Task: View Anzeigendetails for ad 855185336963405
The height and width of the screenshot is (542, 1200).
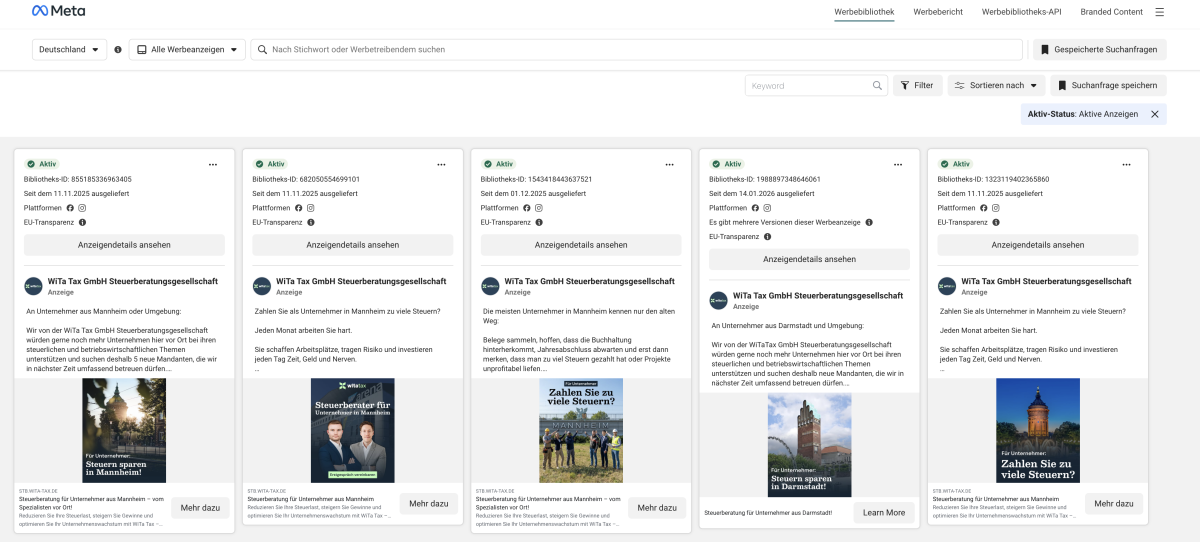Action: [125, 245]
